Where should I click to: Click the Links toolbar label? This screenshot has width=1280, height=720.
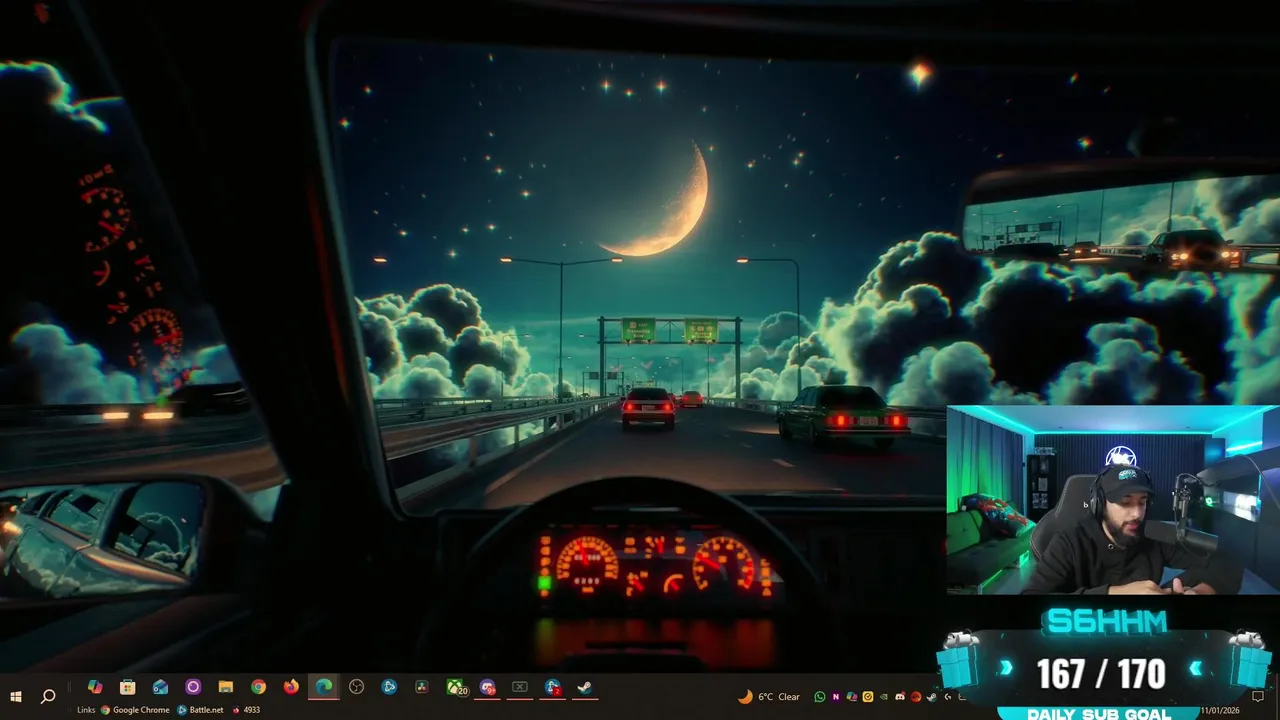(86, 710)
